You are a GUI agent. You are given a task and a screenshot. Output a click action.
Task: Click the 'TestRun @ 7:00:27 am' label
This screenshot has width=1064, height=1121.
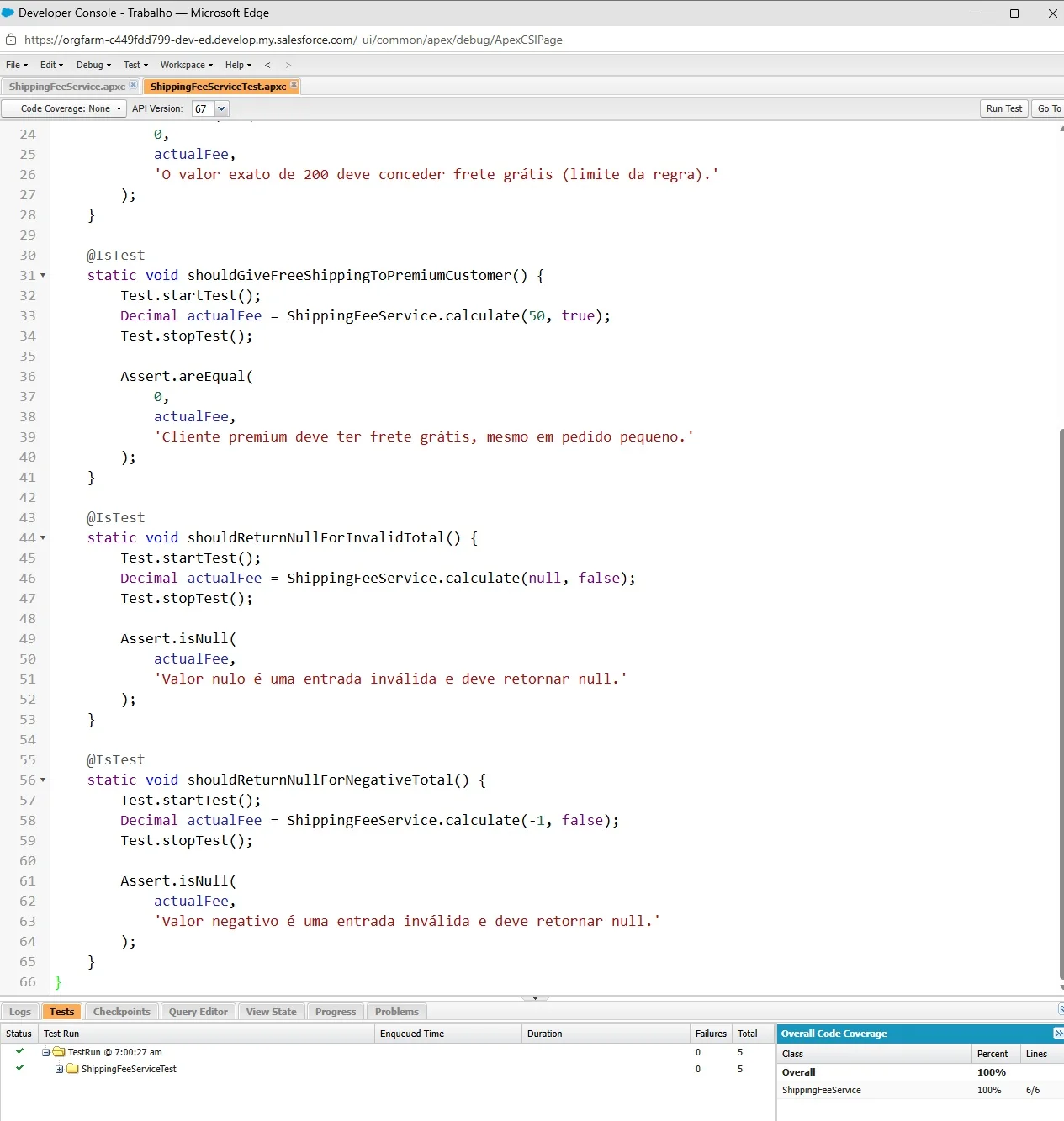tap(115, 1052)
